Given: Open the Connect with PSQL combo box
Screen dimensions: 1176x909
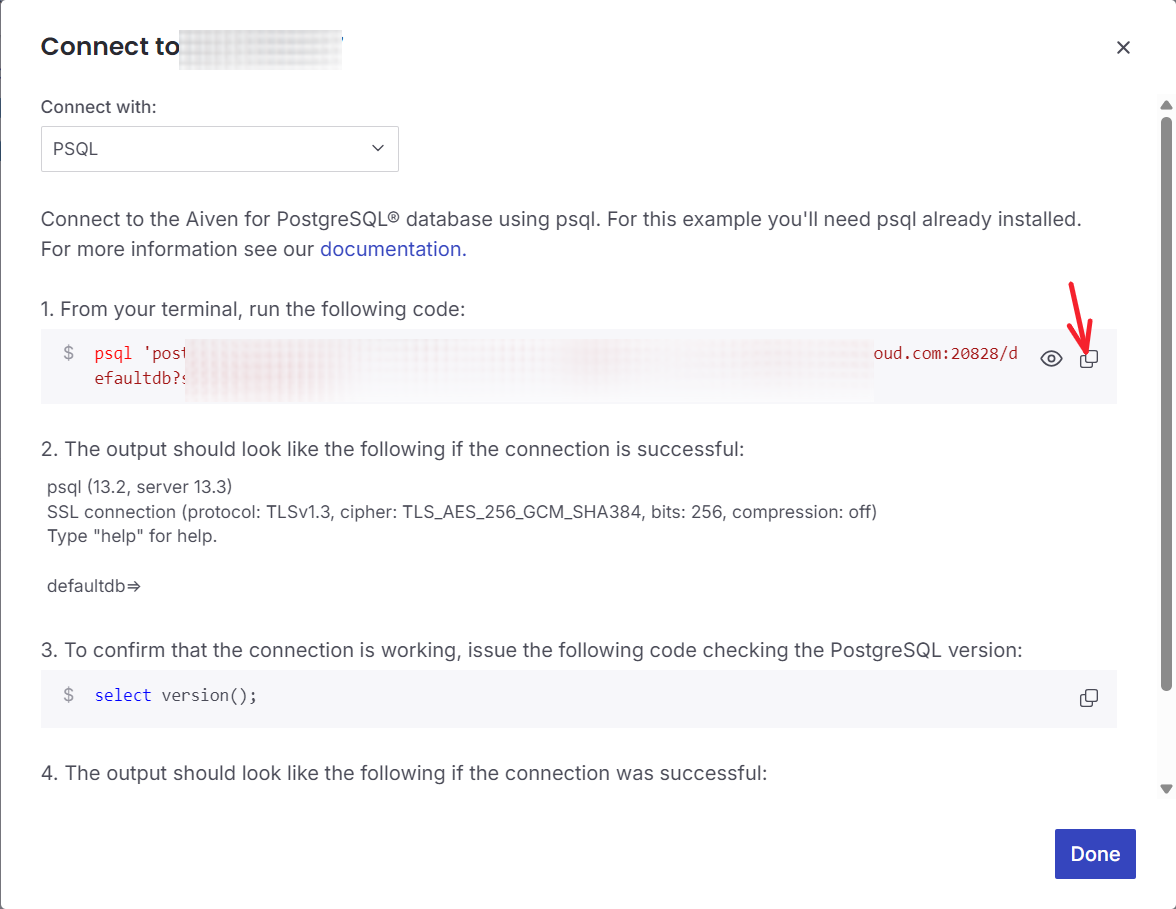Looking at the screenshot, I should [x=220, y=149].
